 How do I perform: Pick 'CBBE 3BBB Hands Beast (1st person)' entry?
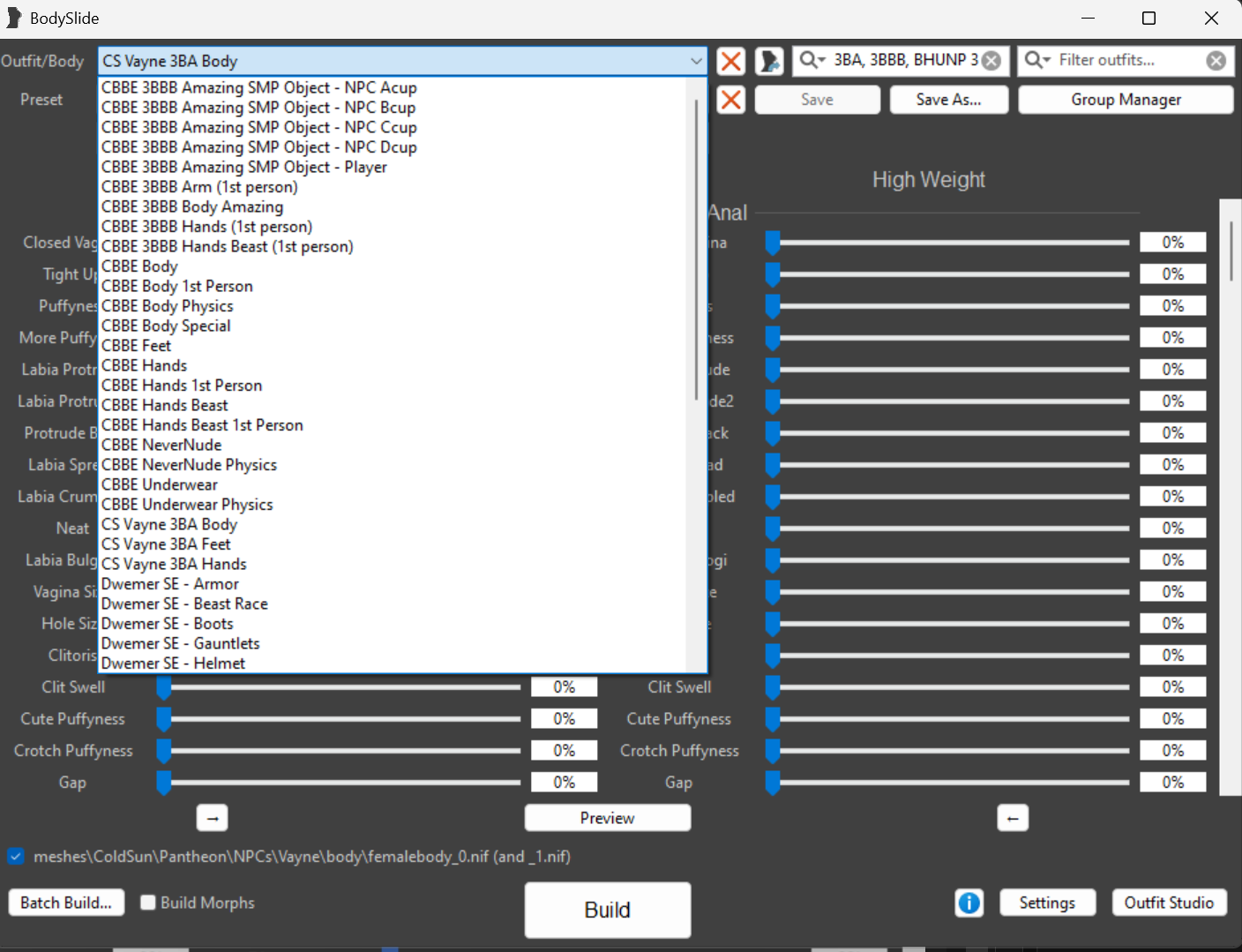[x=228, y=246]
